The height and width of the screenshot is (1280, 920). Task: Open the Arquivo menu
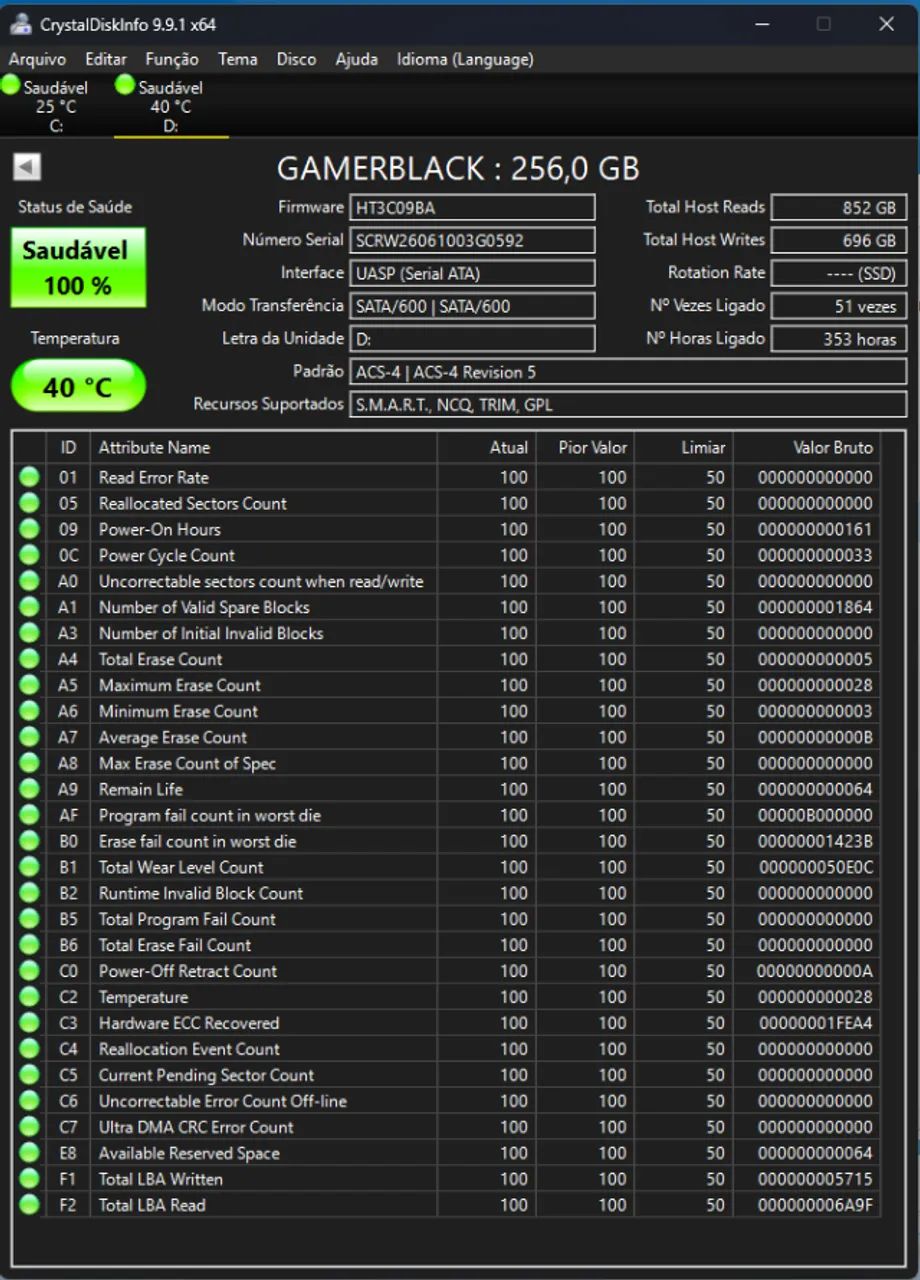37,59
